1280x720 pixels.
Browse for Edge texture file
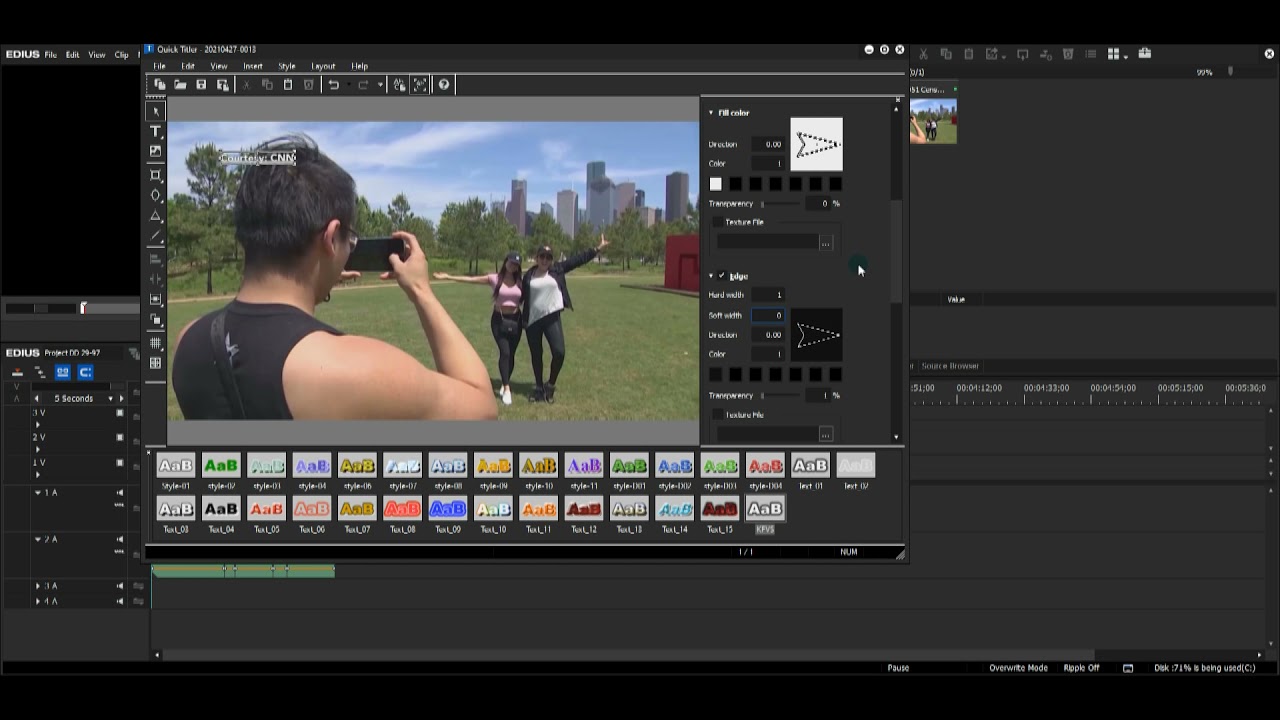tap(825, 435)
